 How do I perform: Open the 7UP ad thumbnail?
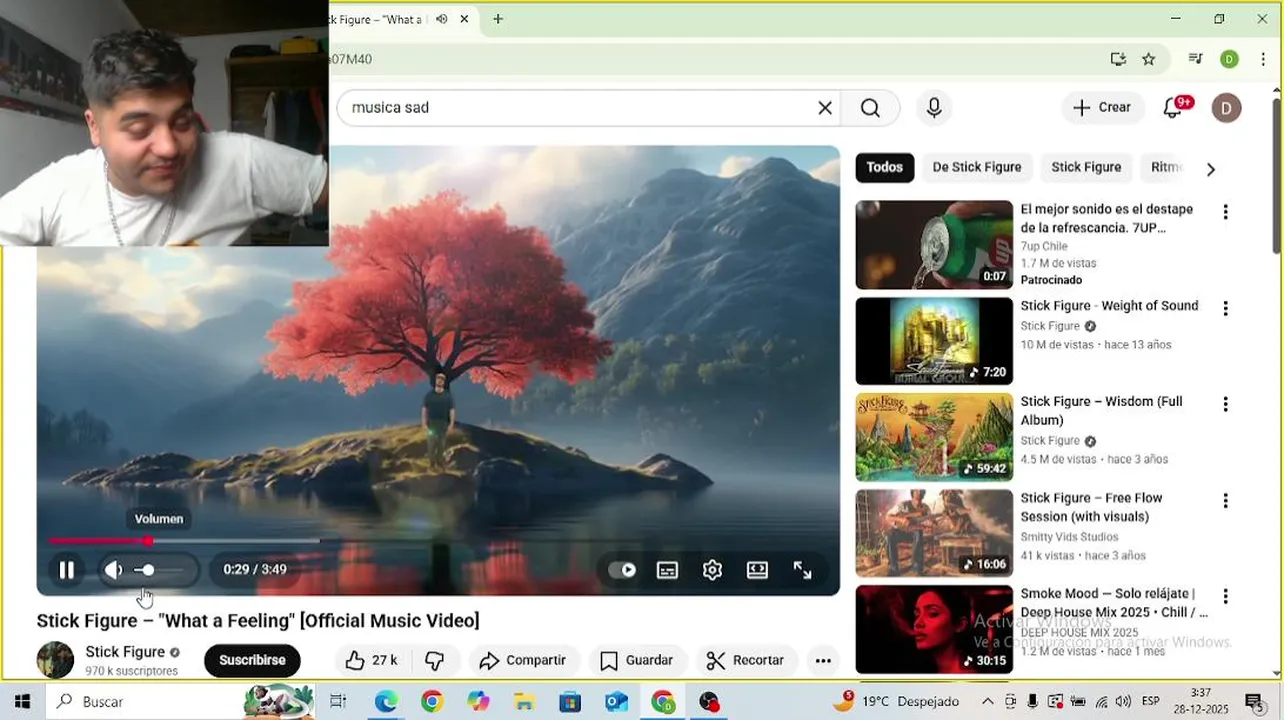pos(934,245)
